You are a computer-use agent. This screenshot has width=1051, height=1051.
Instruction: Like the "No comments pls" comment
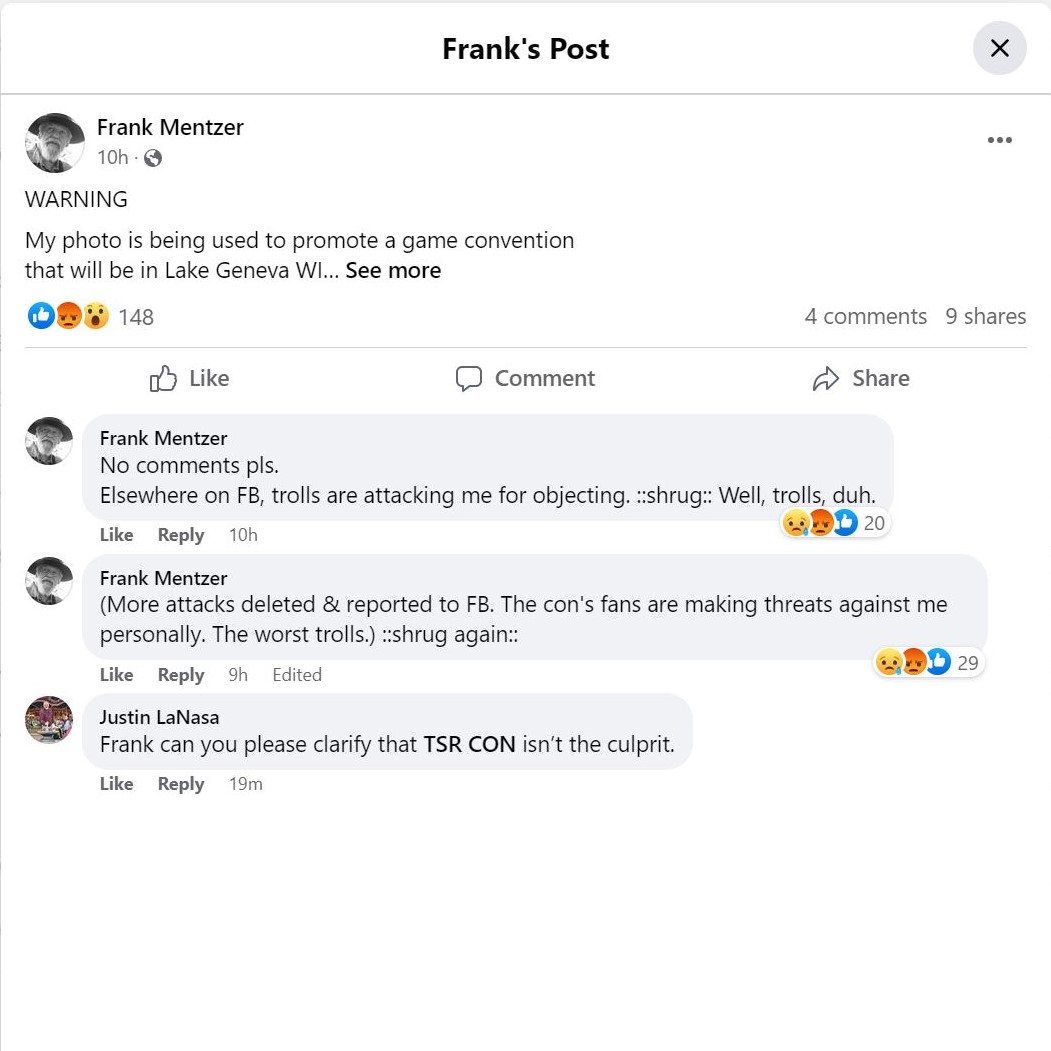coord(116,535)
